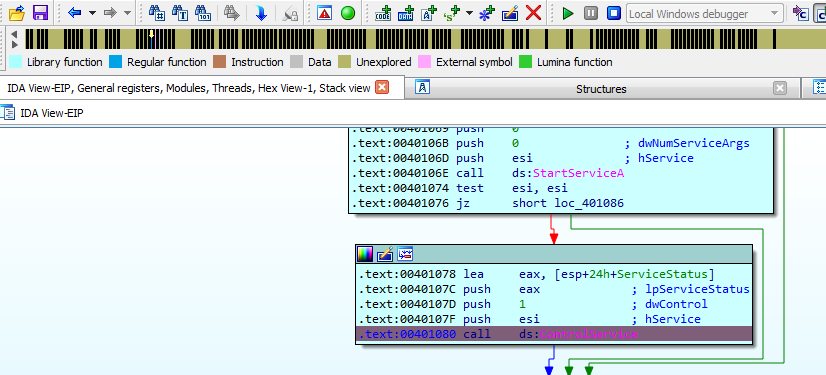Pause the process in debugger
Screen dimensions: 826x375
(x=591, y=13)
